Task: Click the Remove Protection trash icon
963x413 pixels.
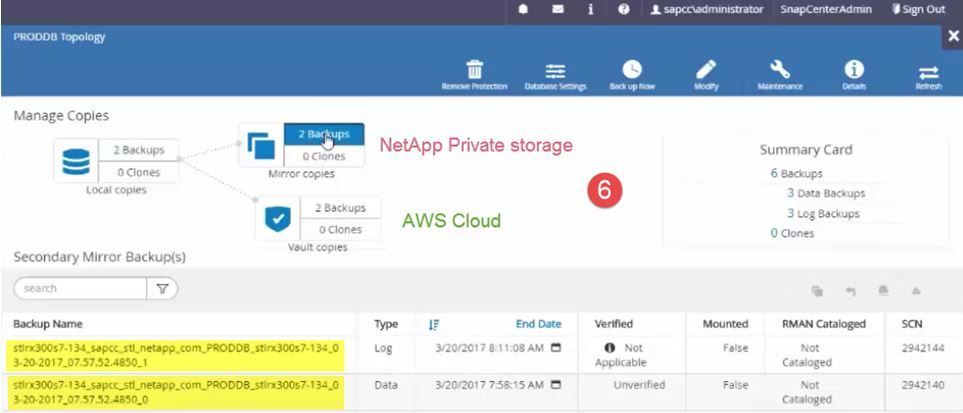Action: coord(475,69)
